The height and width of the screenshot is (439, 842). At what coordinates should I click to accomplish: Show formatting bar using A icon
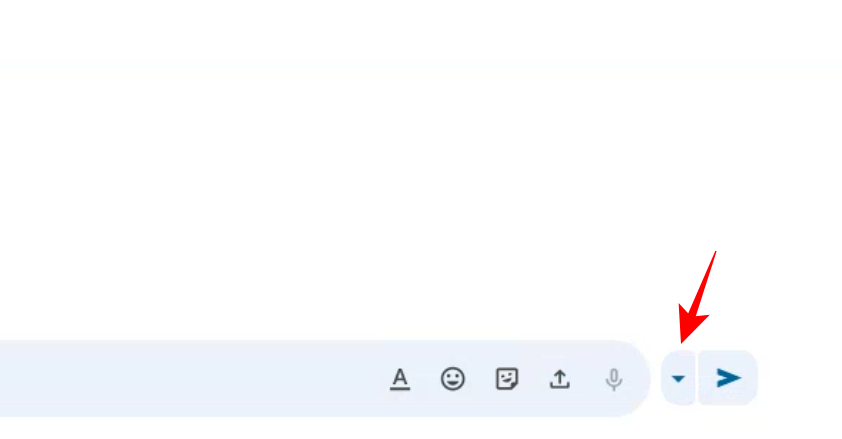coord(400,379)
